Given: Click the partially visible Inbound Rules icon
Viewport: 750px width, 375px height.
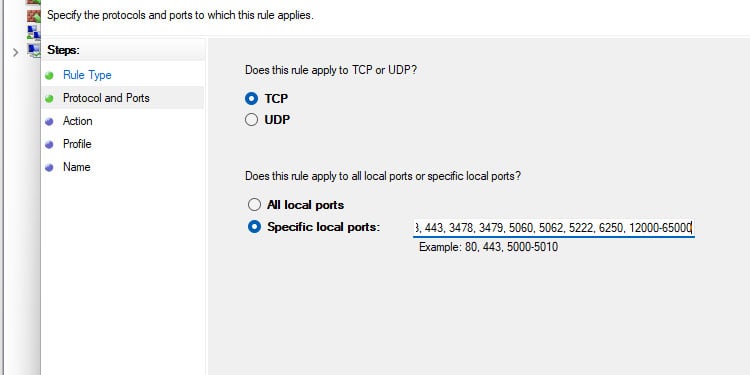Looking at the screenshot, I should [33, 2].
